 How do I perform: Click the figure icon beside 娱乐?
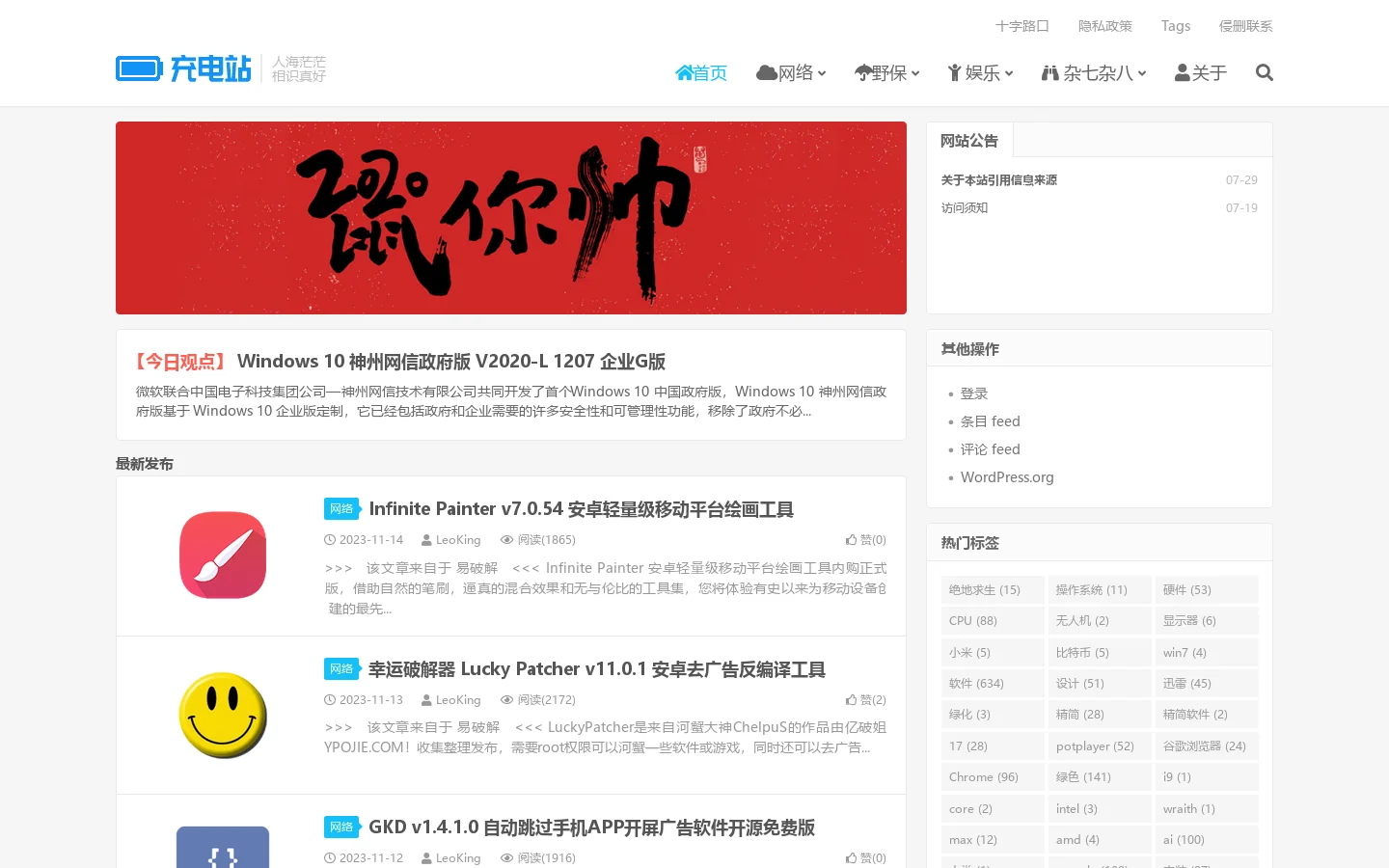(955, 72)
